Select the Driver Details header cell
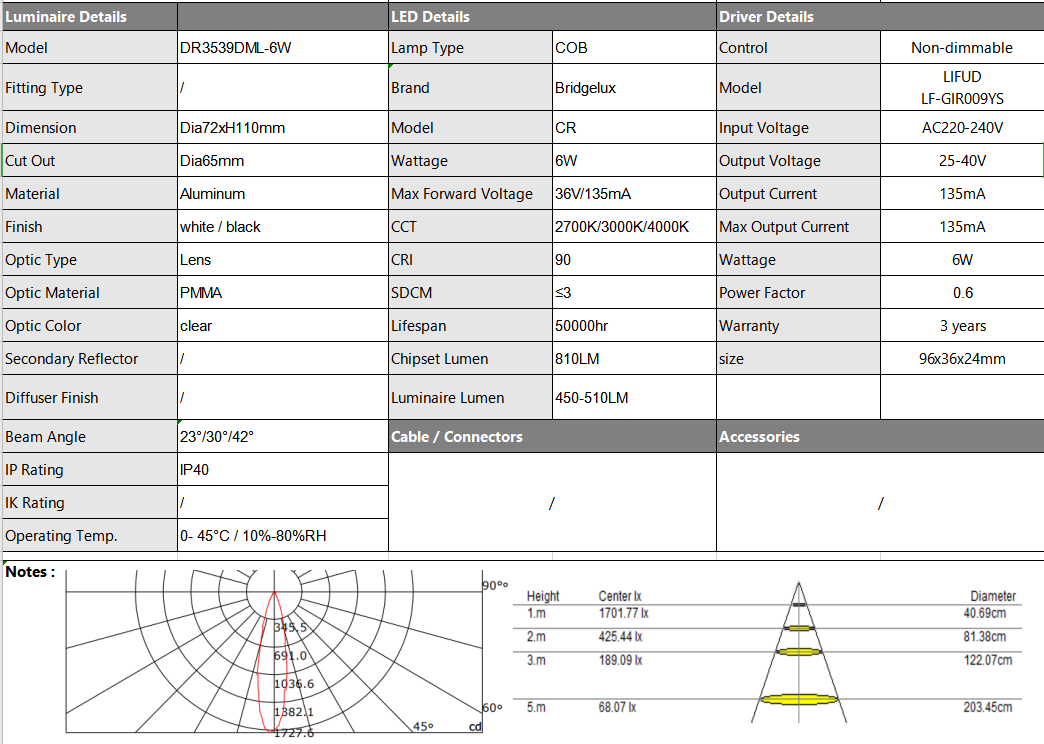The image size is (1044, 744). tap(880, 17)
